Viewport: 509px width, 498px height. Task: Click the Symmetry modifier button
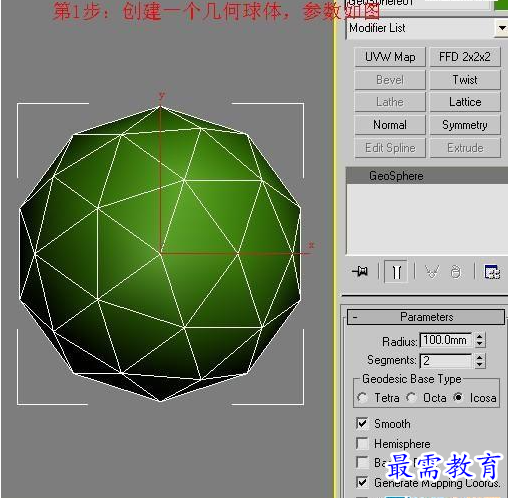(x=465, y=125)
